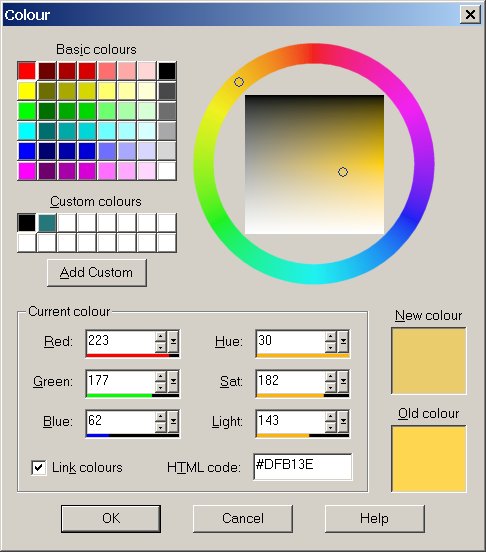Image resolution: width=486 pixels, height=552 pixels.
Task: Select the Old colour preview box
Action: [429, 459]
